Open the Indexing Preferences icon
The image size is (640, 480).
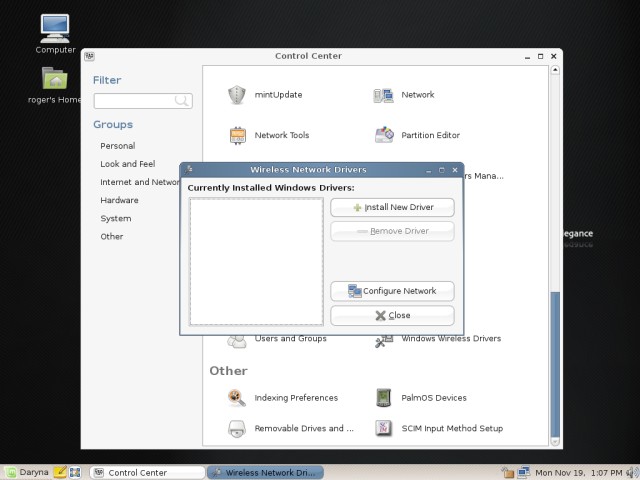(237, 398)
